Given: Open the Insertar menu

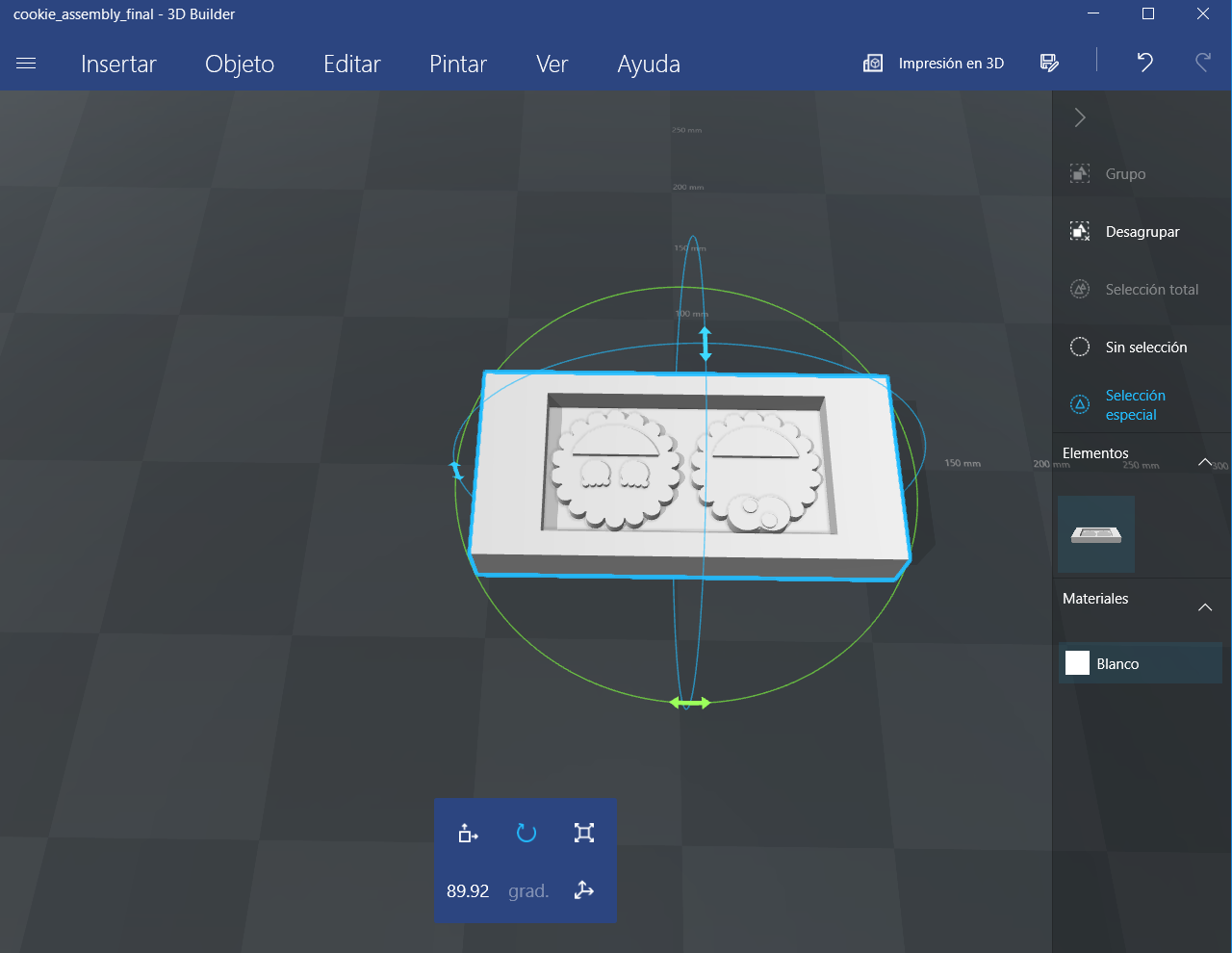Looking at the screenshot, I should pos(118,64).
